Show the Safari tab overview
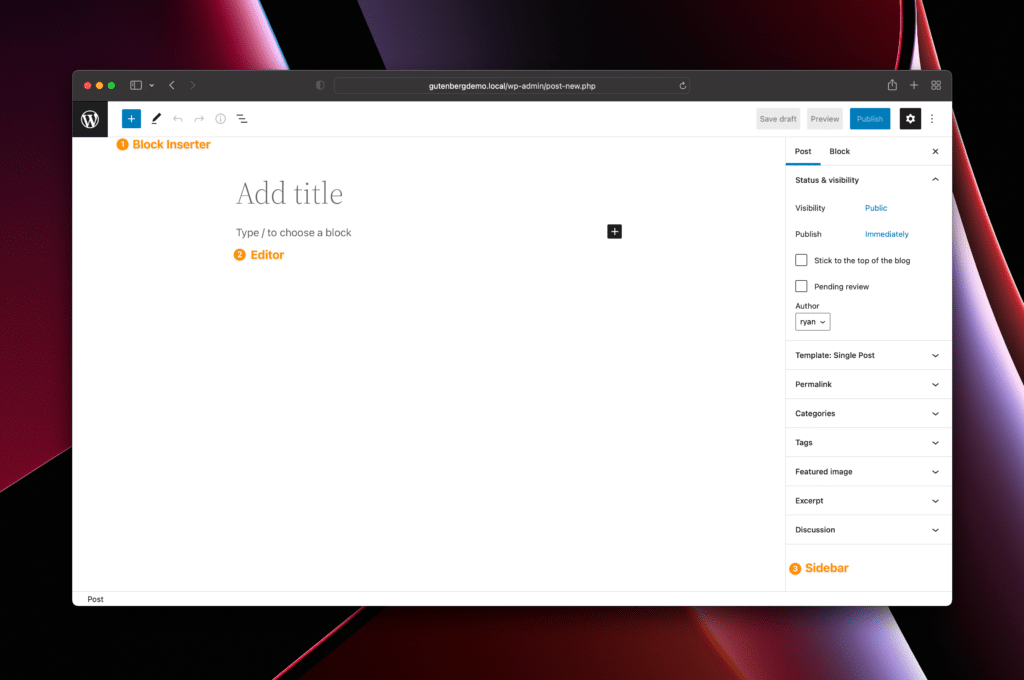This screenshot has height=680, width=1024. 936,85
